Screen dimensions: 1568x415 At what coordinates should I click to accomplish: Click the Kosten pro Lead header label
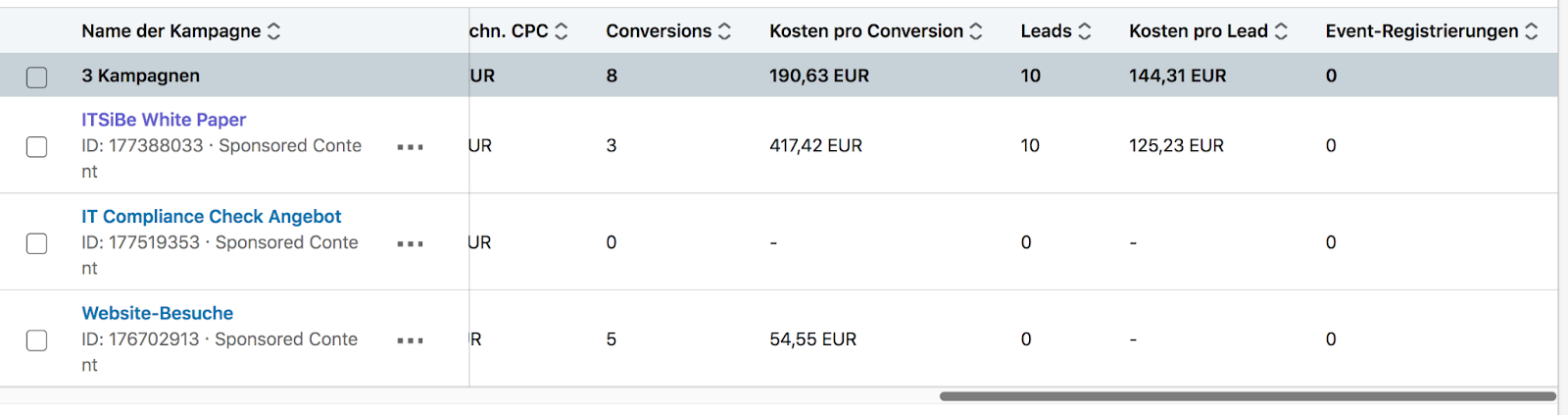pyautogui.click(x=1198, y=31)
